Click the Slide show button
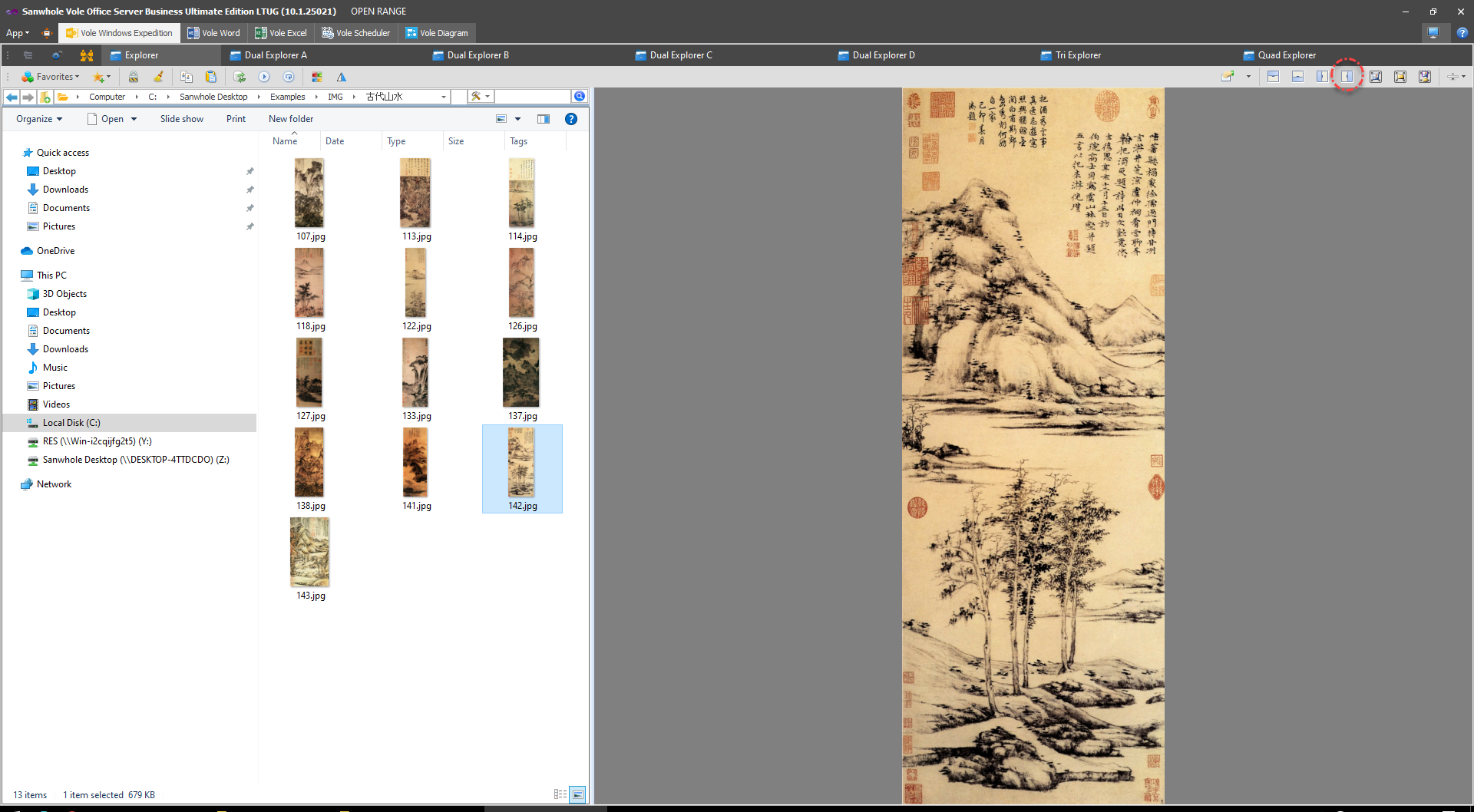Screen dimensions: 1474x812 tap(182, 119)
